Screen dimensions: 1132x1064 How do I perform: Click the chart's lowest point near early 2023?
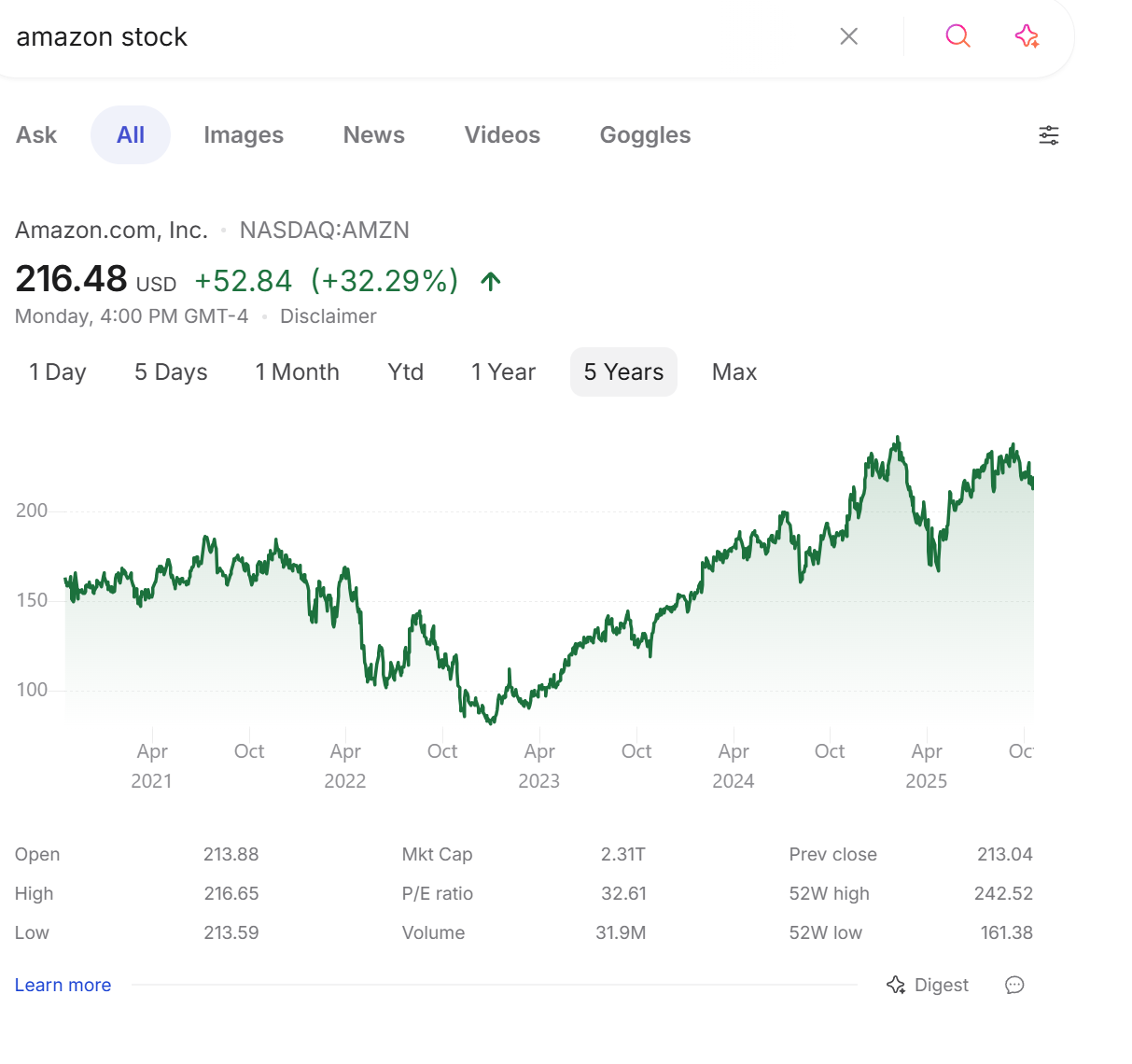tap(491, 721)
